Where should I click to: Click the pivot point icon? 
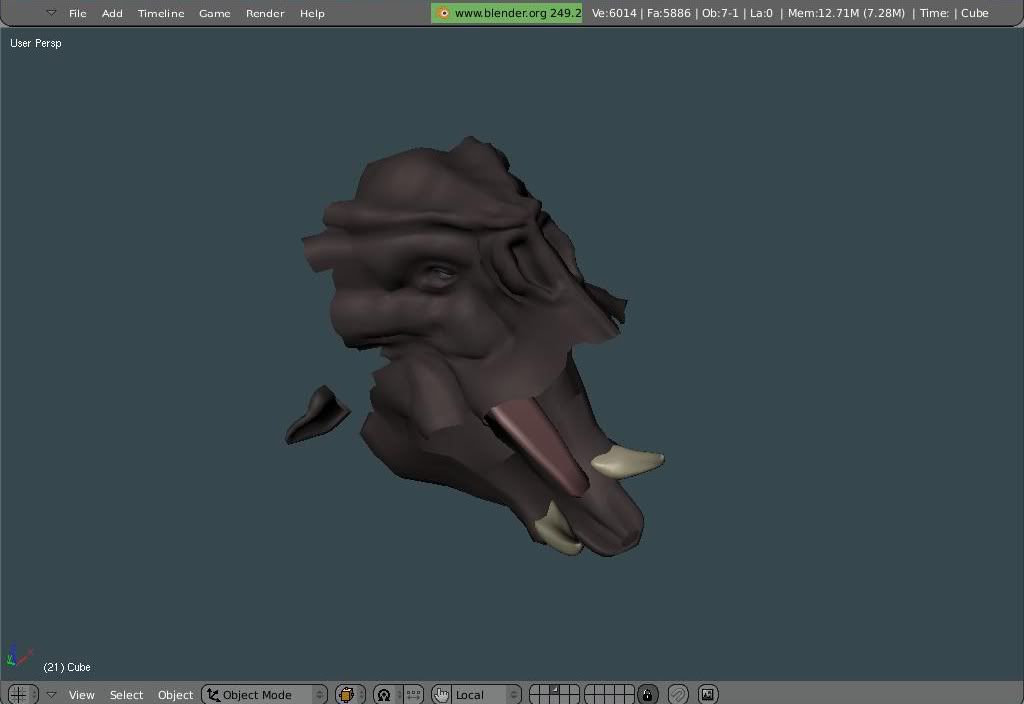[385, 694]
